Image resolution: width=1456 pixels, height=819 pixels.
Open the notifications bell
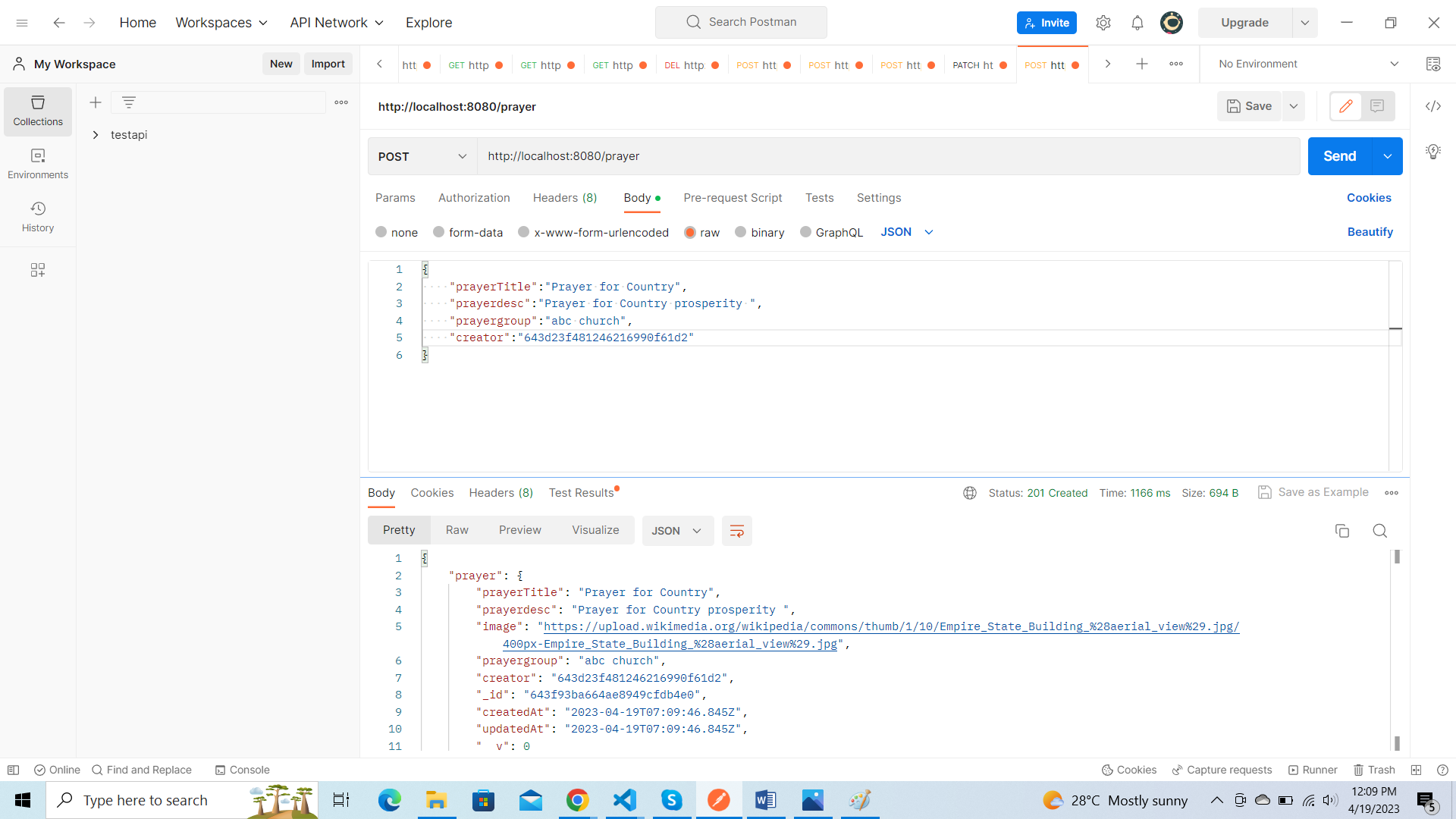(x=1137, y=23)
